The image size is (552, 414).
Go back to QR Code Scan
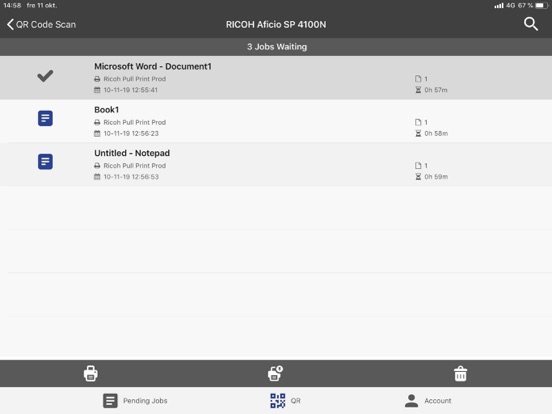point(41,25)
